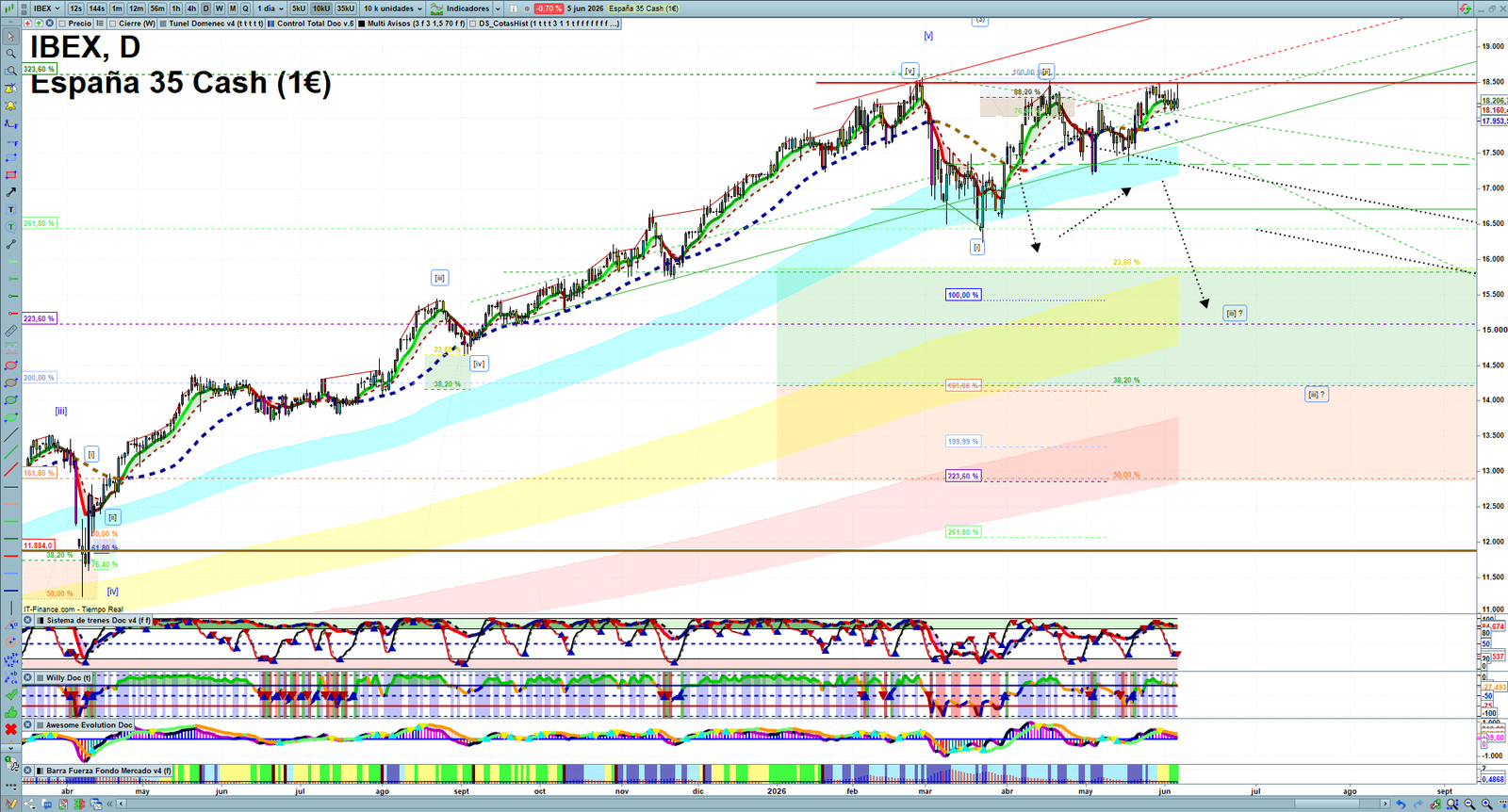
Task: Select the Q quarterly timeframe
Action: [x=245, y=8]
